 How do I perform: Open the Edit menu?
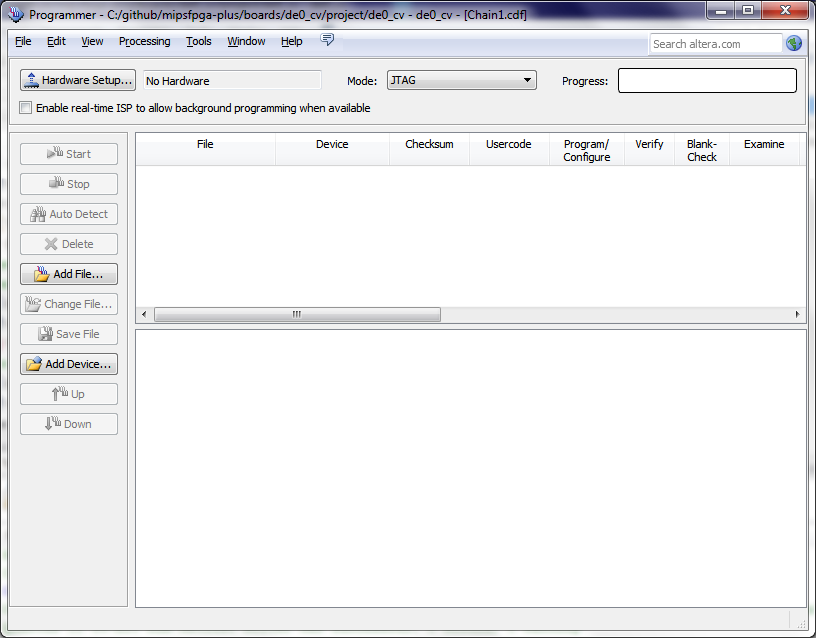point(56,41)
